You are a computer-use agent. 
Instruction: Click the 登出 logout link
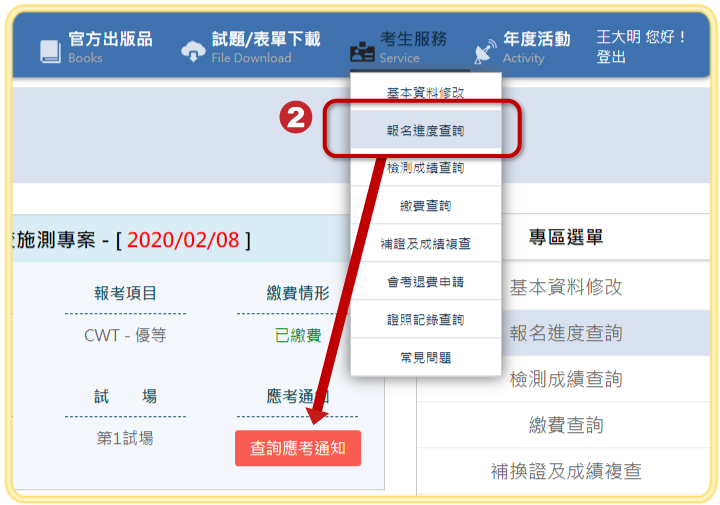pos(611,57)
